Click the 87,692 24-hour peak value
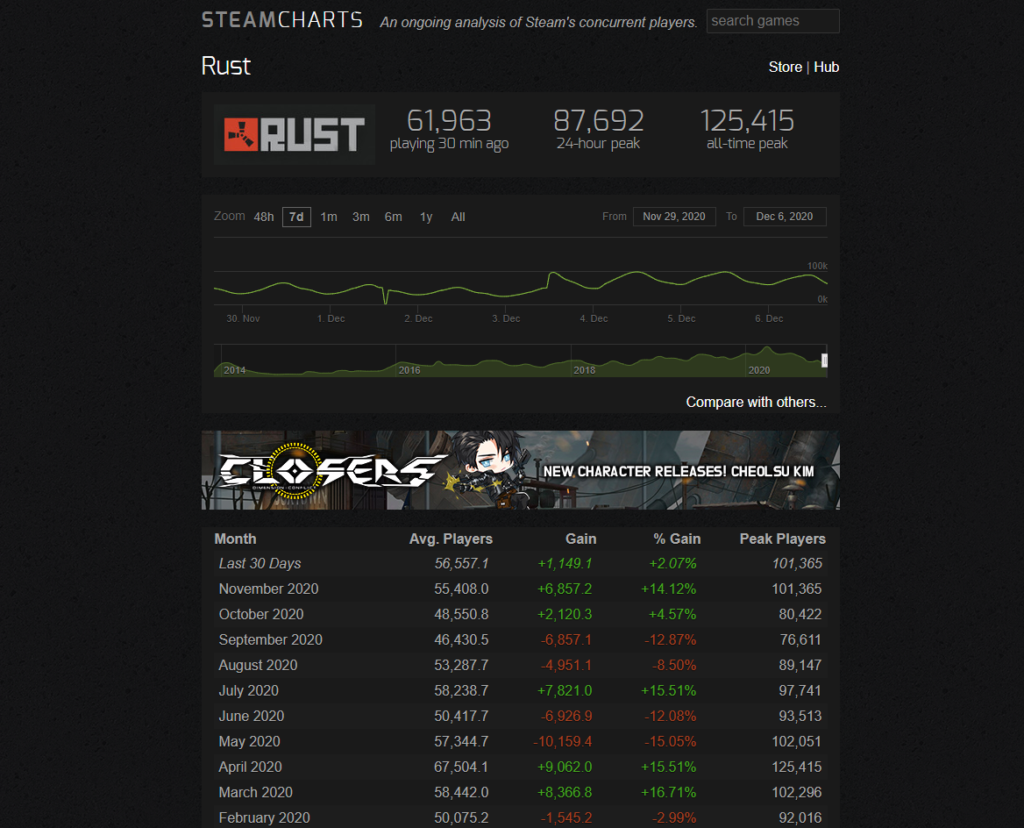 coord(598,121)
